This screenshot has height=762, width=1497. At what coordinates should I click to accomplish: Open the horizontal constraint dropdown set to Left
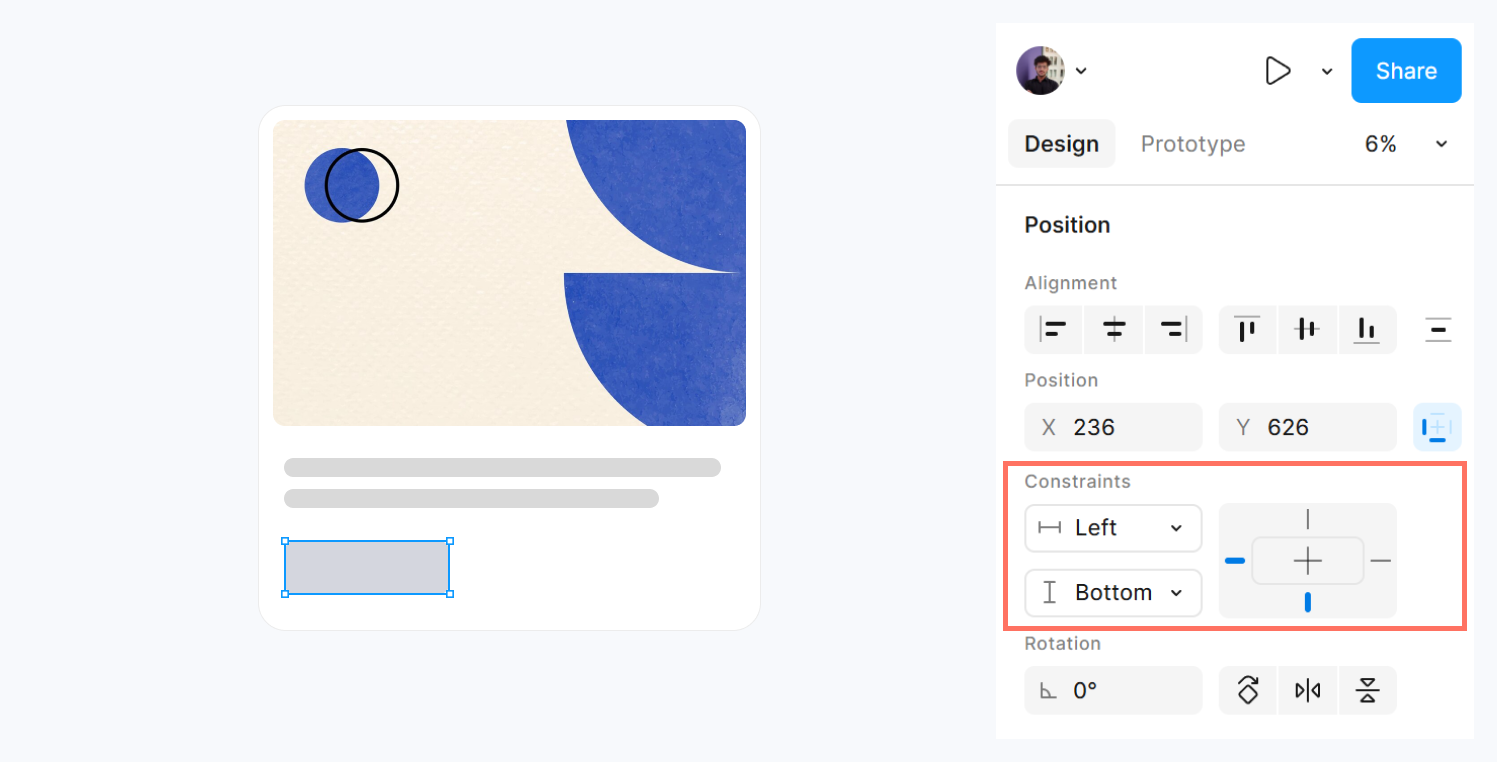tap(1113, 528)
